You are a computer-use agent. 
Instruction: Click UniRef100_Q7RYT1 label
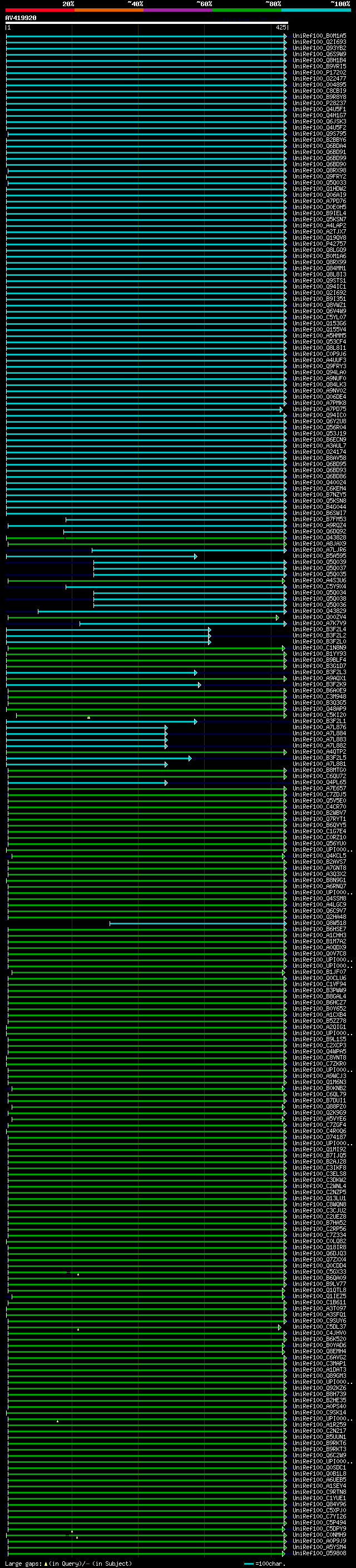(x=319, y=819)
